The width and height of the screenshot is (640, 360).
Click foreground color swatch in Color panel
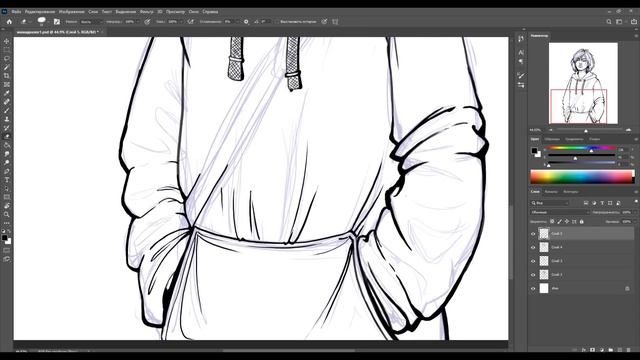coord(534,151)
